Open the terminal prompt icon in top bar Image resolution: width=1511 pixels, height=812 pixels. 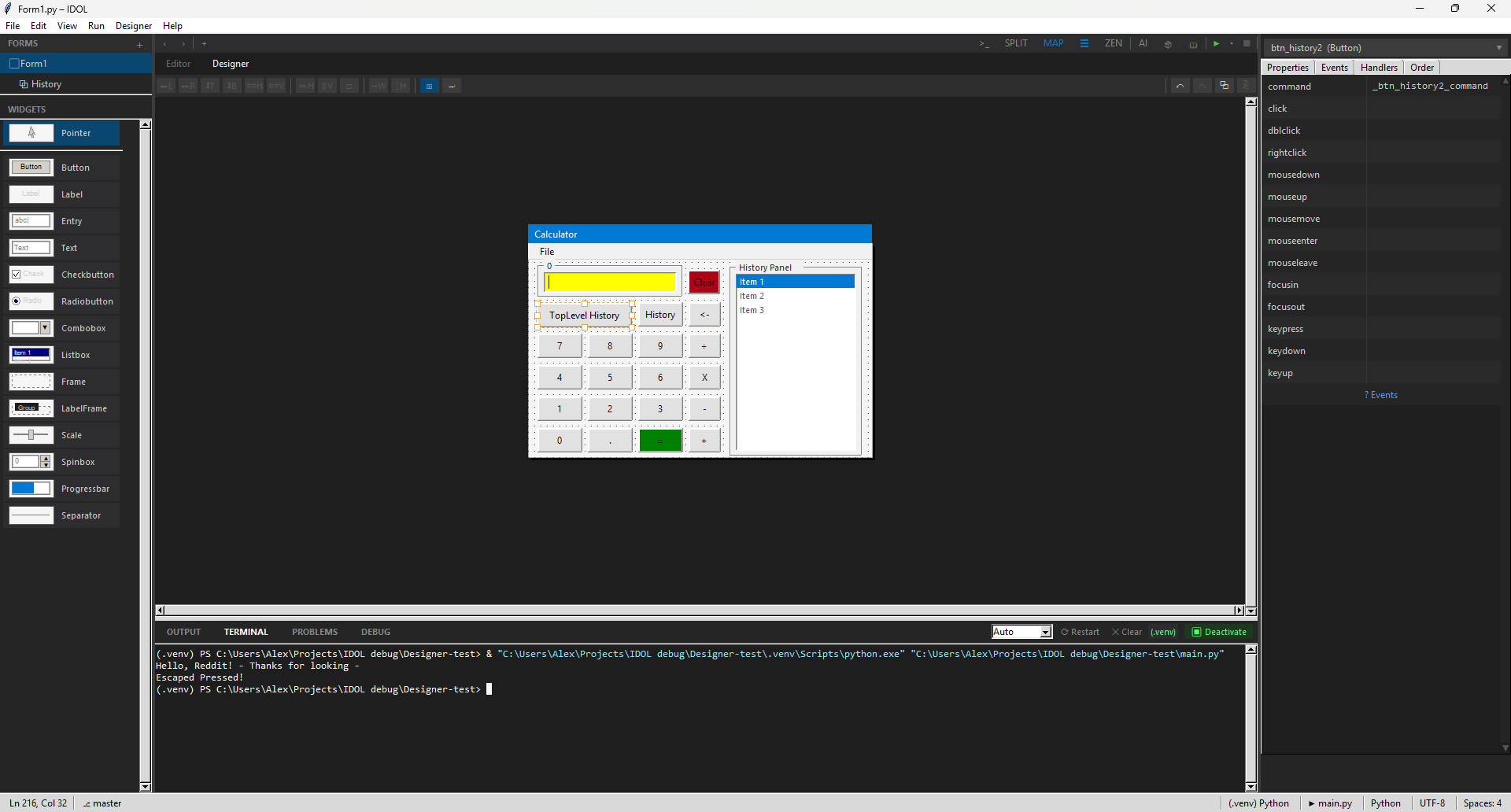(984, 44)
